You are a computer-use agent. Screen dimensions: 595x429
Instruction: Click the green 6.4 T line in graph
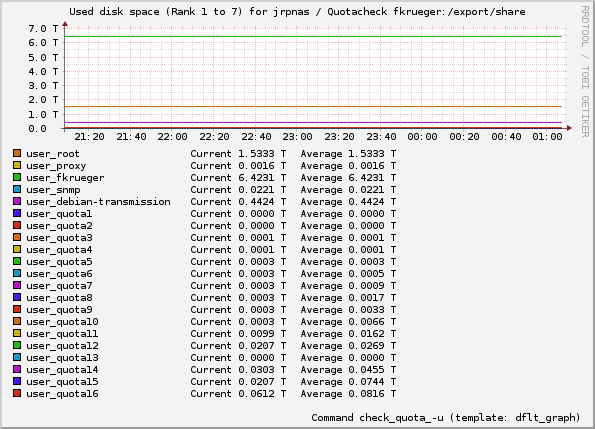(313, 36)
